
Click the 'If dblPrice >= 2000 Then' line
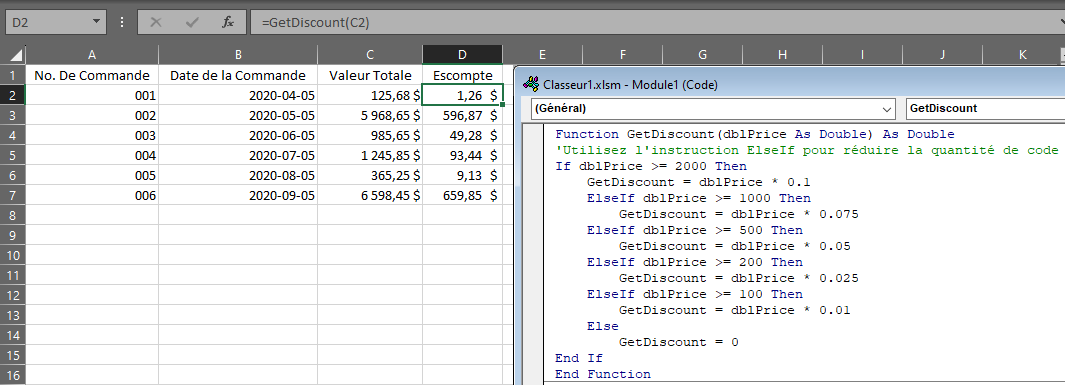(x=651, y=166)
